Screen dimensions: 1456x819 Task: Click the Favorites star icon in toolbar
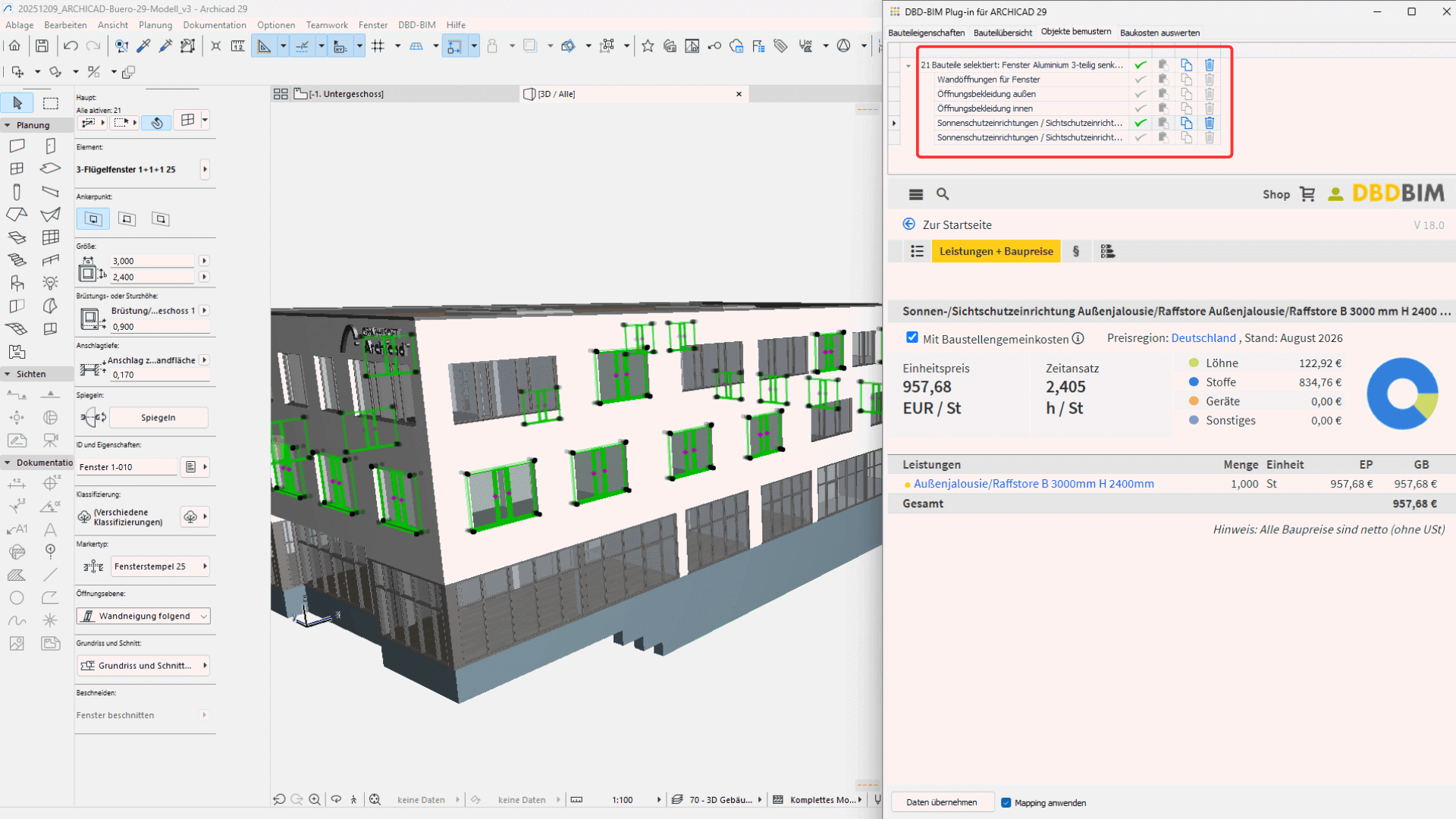(648, 46)
